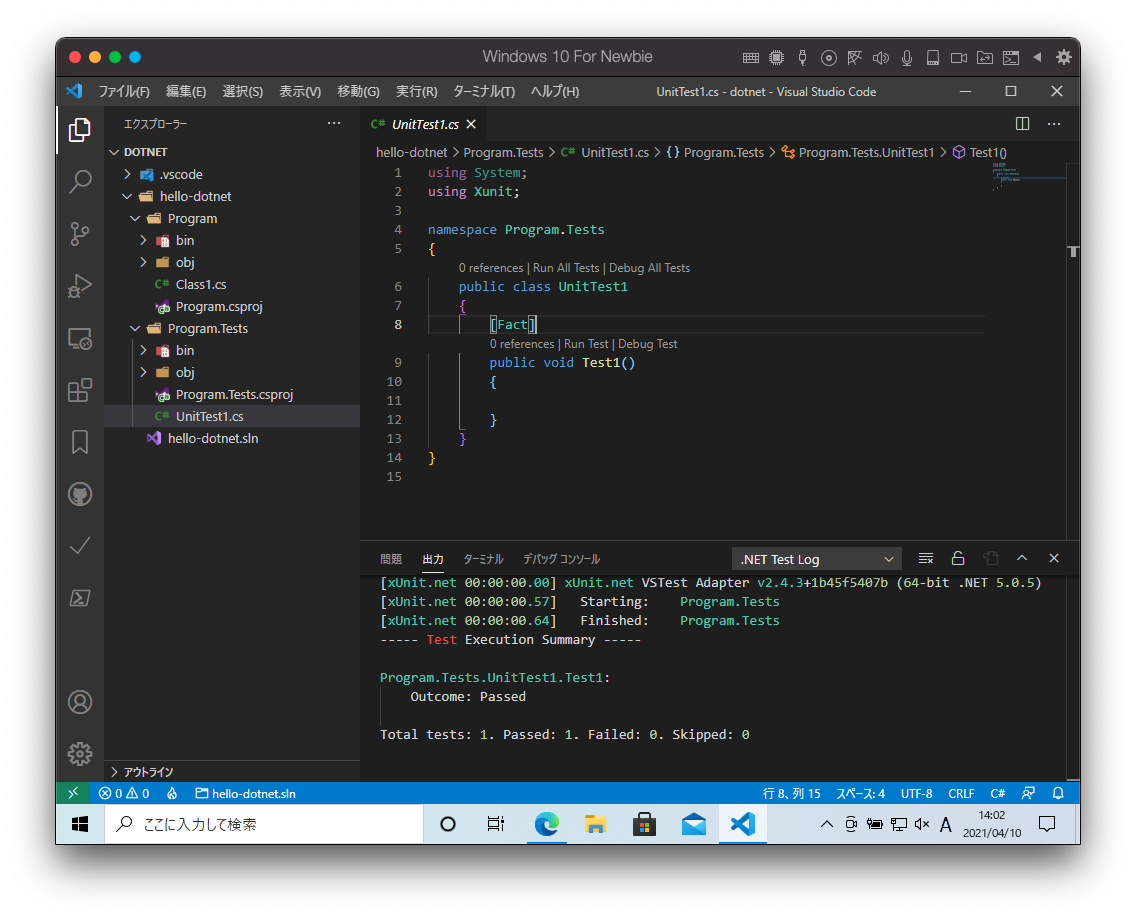This screenshot has width=1136, height=918.
Task: Open Program.csproj in explorer
Action: click(x=218, y=306)
